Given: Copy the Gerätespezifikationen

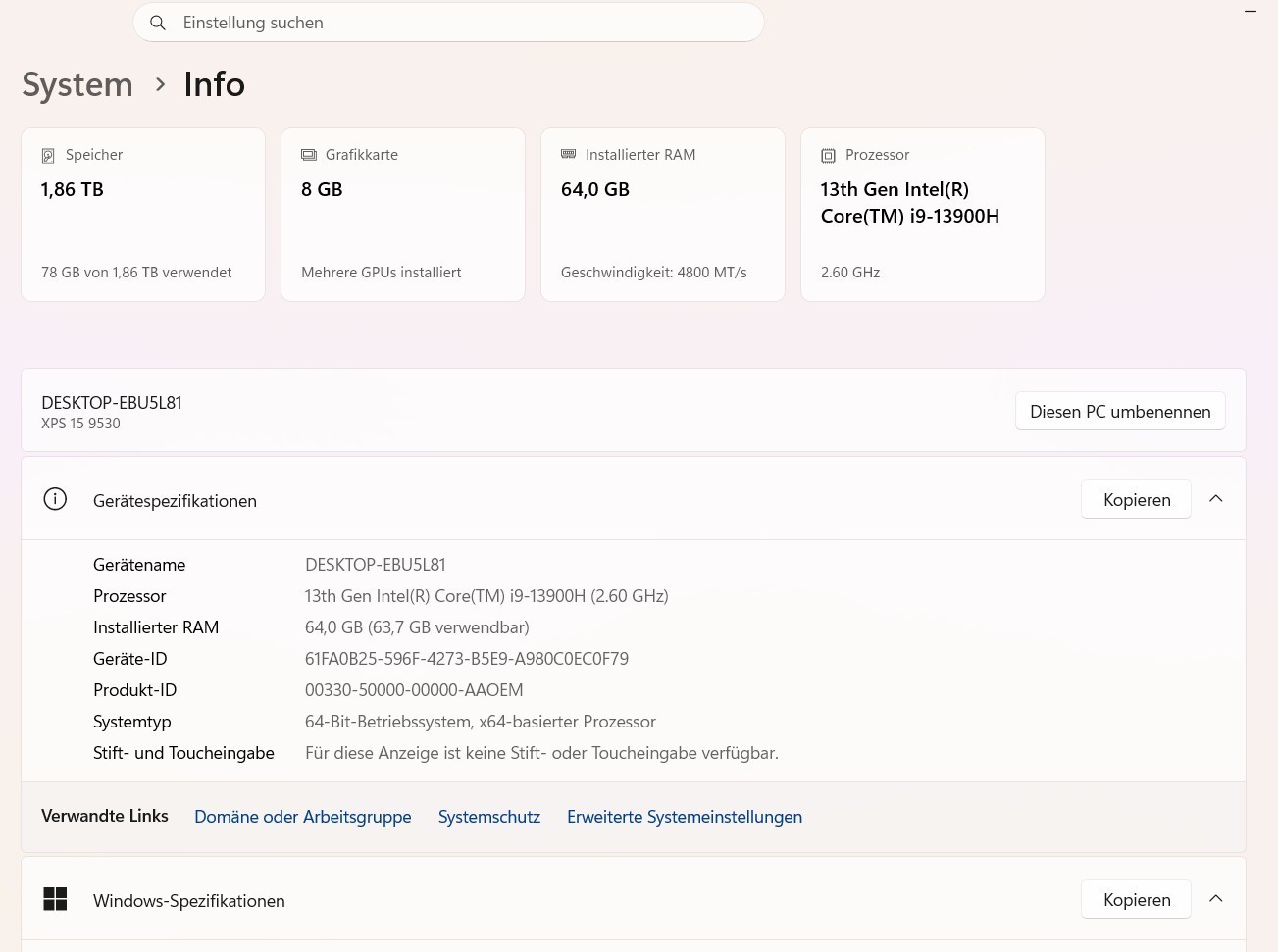Looking at the screenshot, I should pyautogui.click(x=1137, y=500).
